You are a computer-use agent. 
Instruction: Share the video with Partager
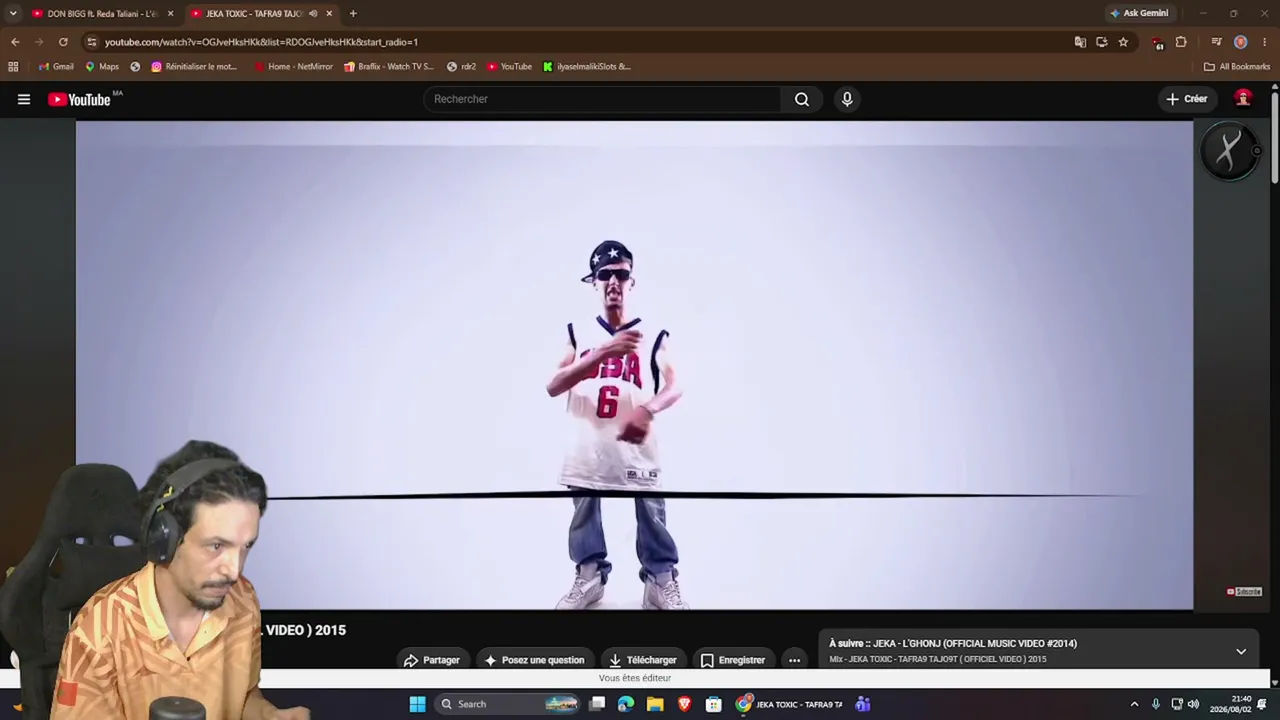[x=432, y=660]
